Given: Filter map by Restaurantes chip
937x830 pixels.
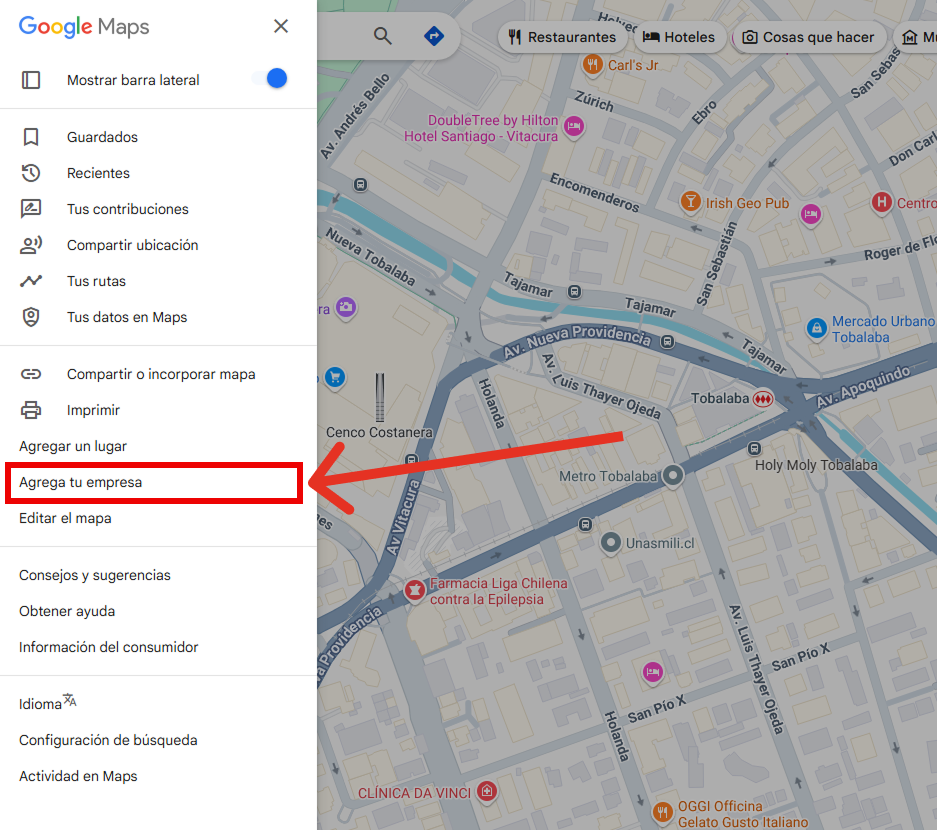Looking at the screenshot, I should [562, 37].
